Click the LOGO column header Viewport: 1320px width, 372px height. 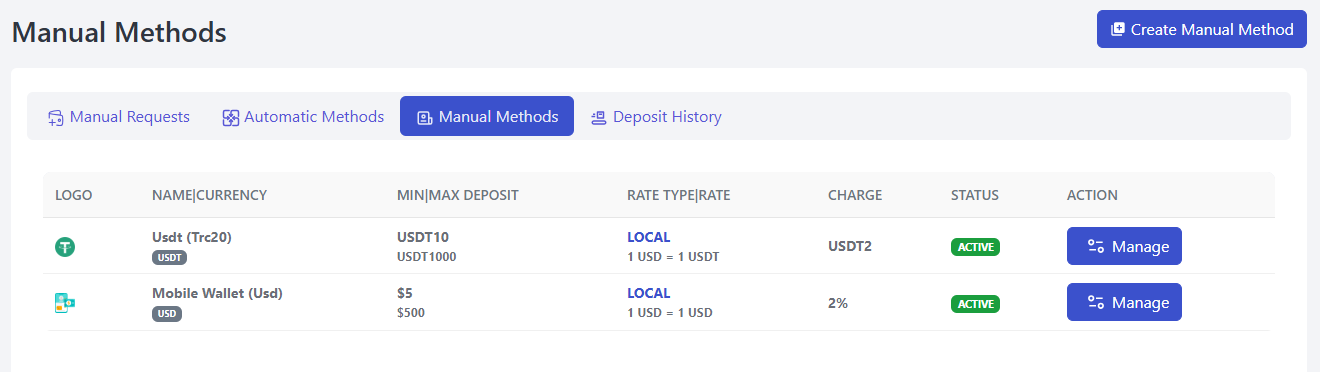[x=74, y=195]
